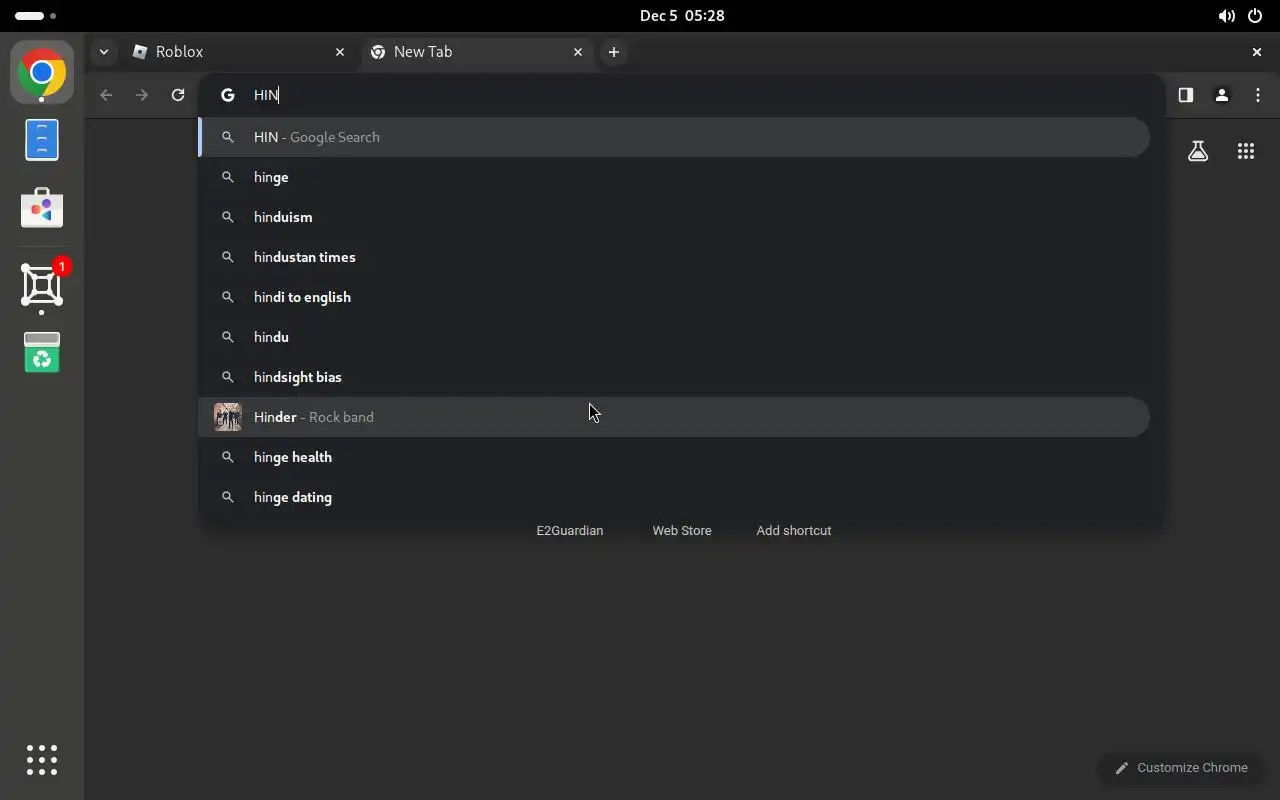Select the 'hinge' suggestion
The width and height of the screenshot is (1280, 800).
click(x=674, y=177)
